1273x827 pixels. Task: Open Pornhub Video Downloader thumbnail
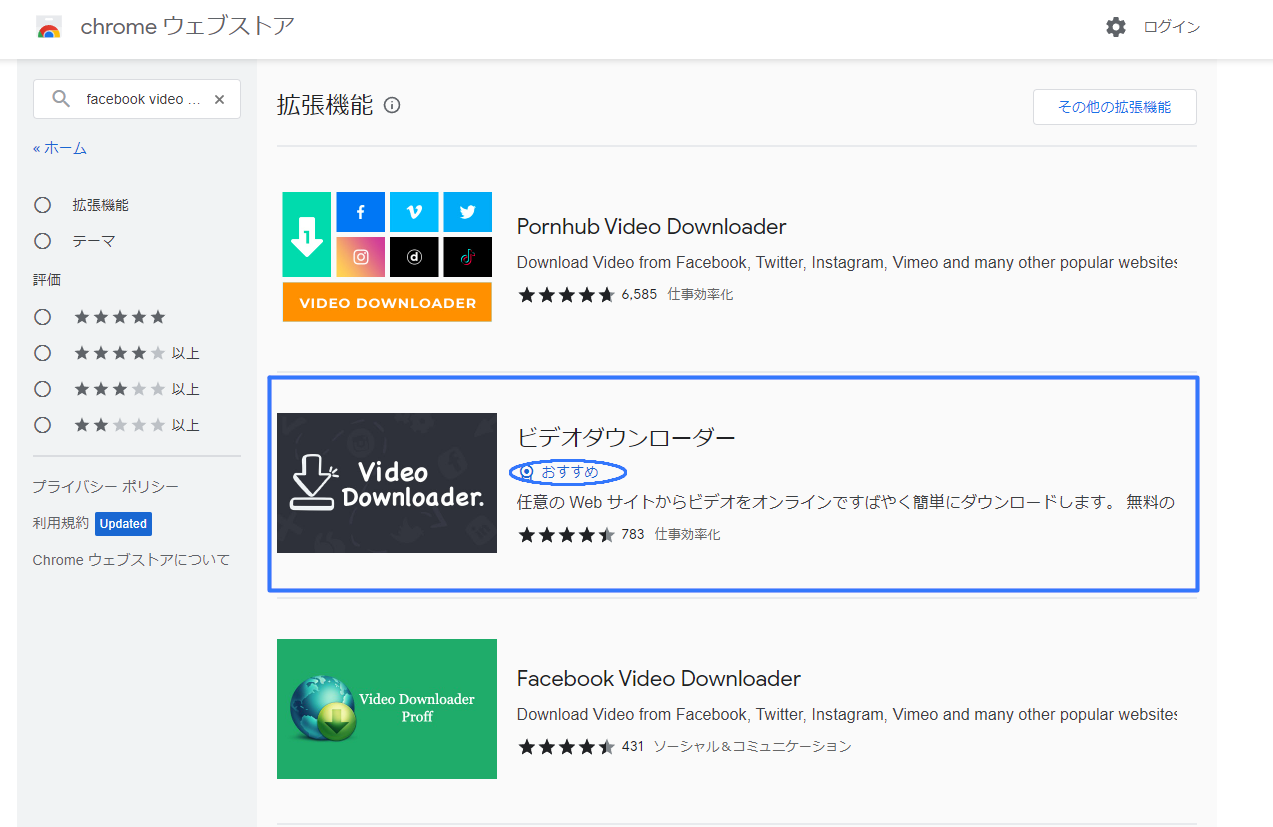(x=387, y=257)
